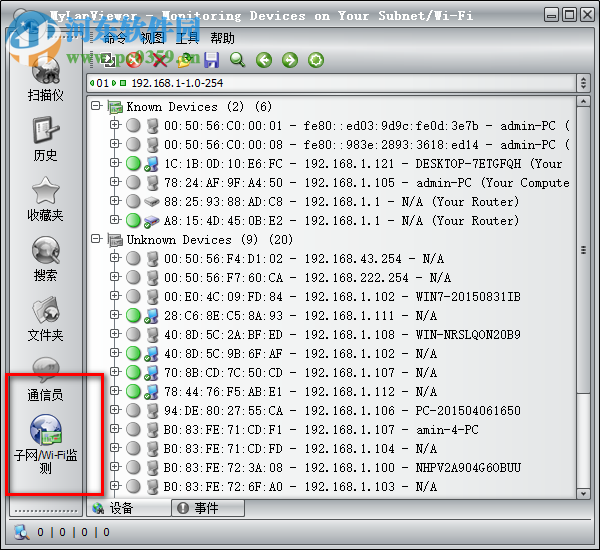Click the device list vertical scrollbar thumb
This screenshot has width=600, height=550.
[583, 250]
